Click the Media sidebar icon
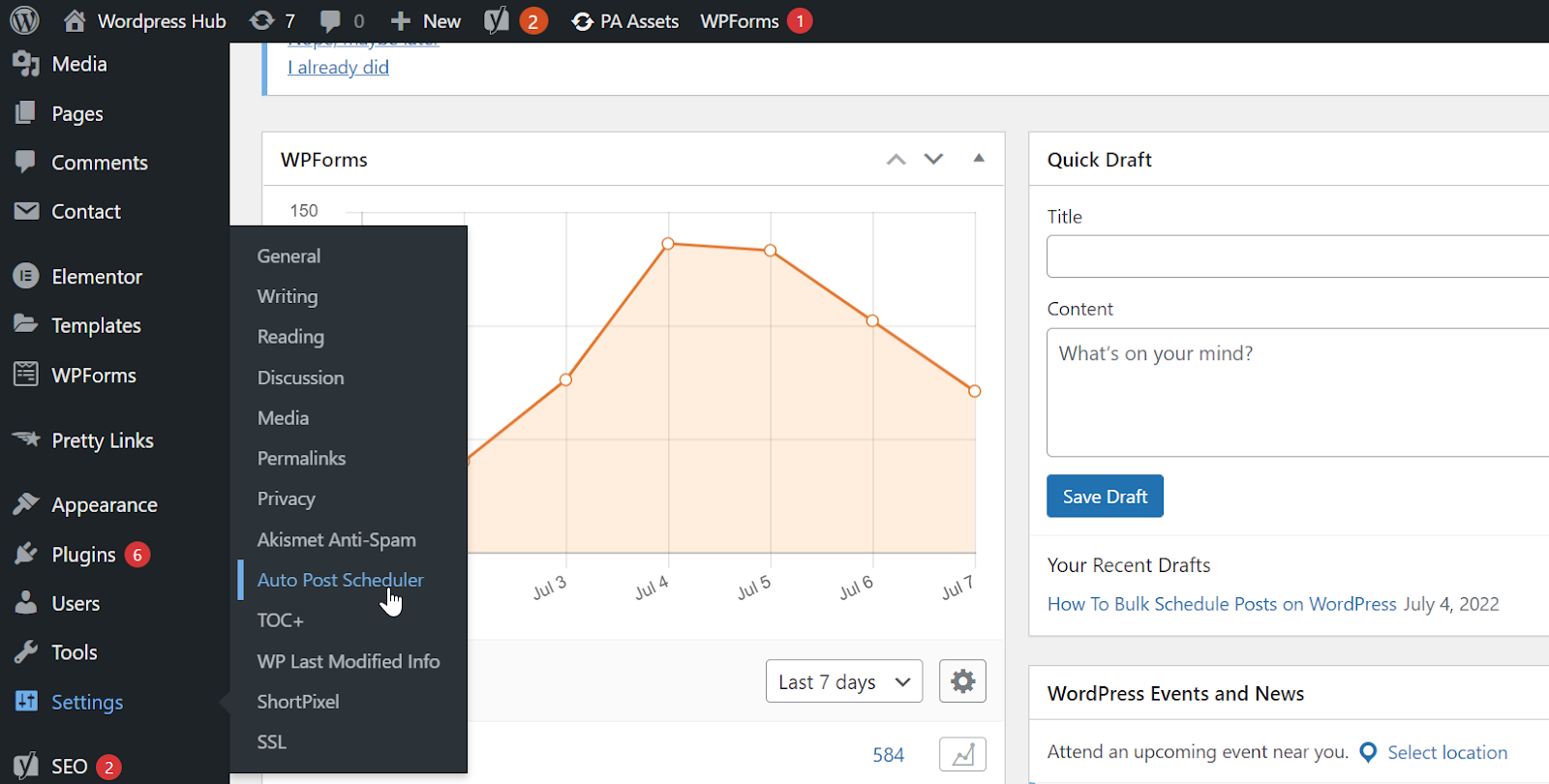1549x784 pixels. (26, 64)
